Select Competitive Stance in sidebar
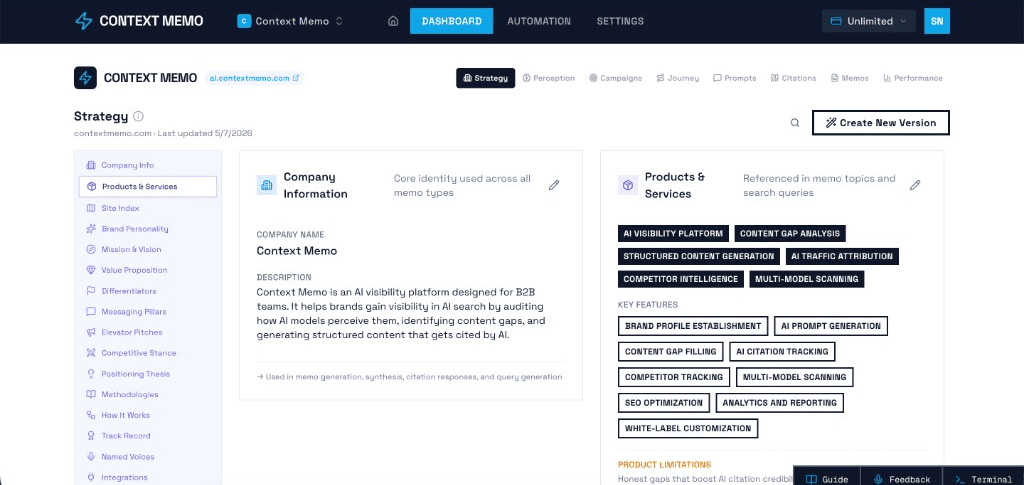 [x=148, y=353]
